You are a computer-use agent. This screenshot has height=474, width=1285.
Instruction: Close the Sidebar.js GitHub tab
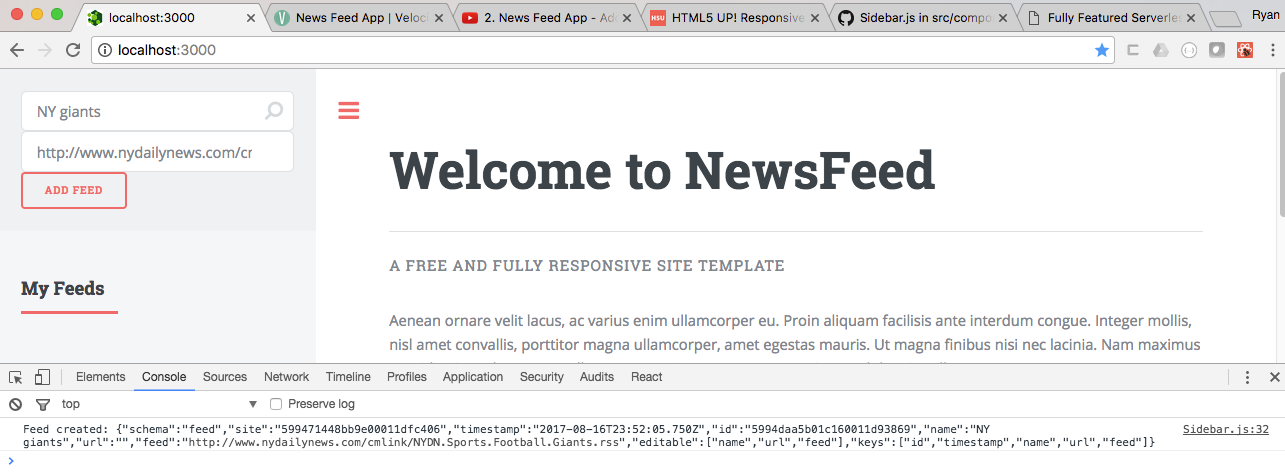[x=1002, y=18]
